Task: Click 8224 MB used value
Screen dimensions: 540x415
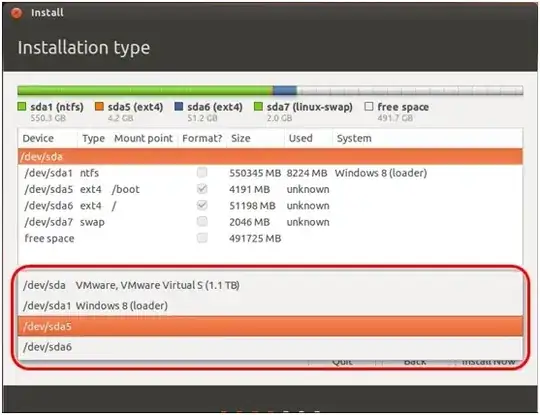Action: (307, 173)
